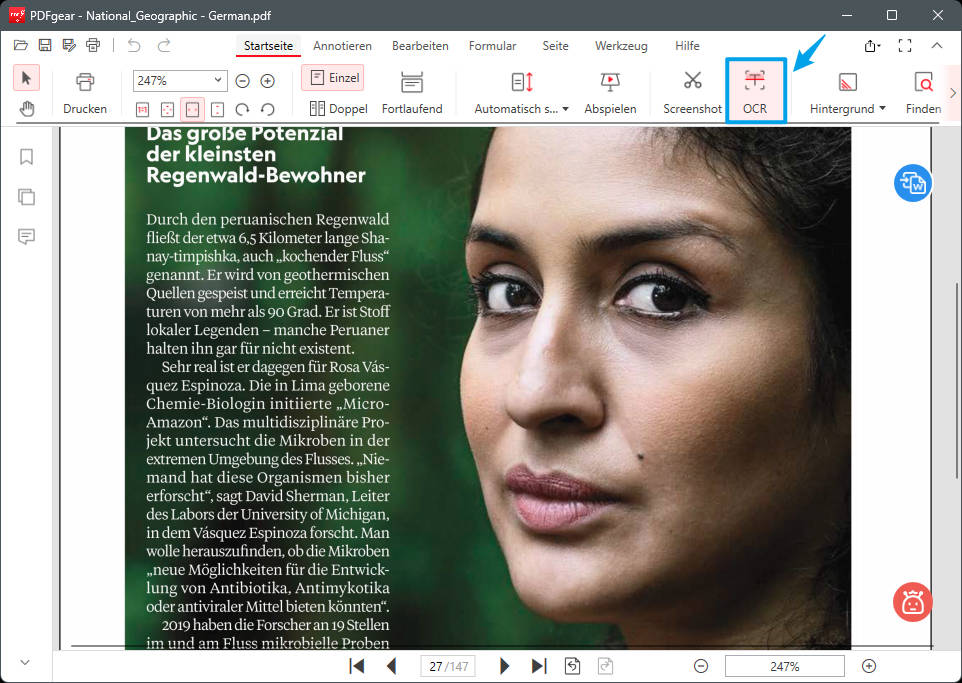
Task: Click the large Drucken print button
Action: click(85, 93)
